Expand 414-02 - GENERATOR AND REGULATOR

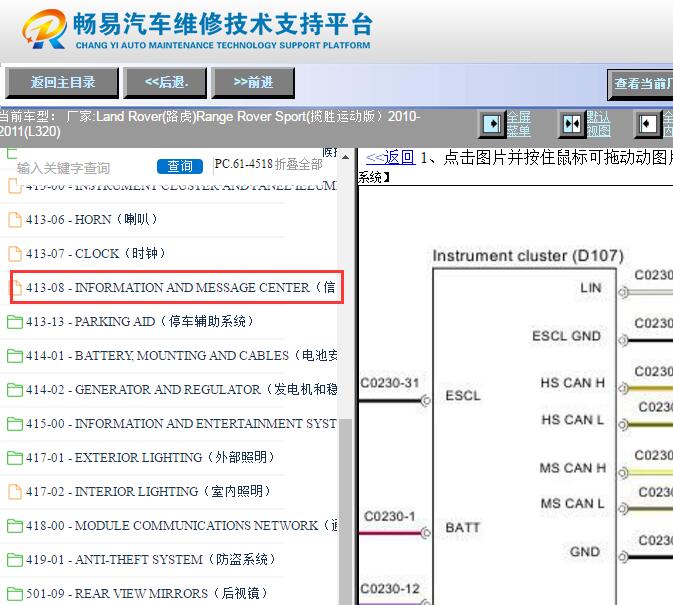[x=181, y=389]
